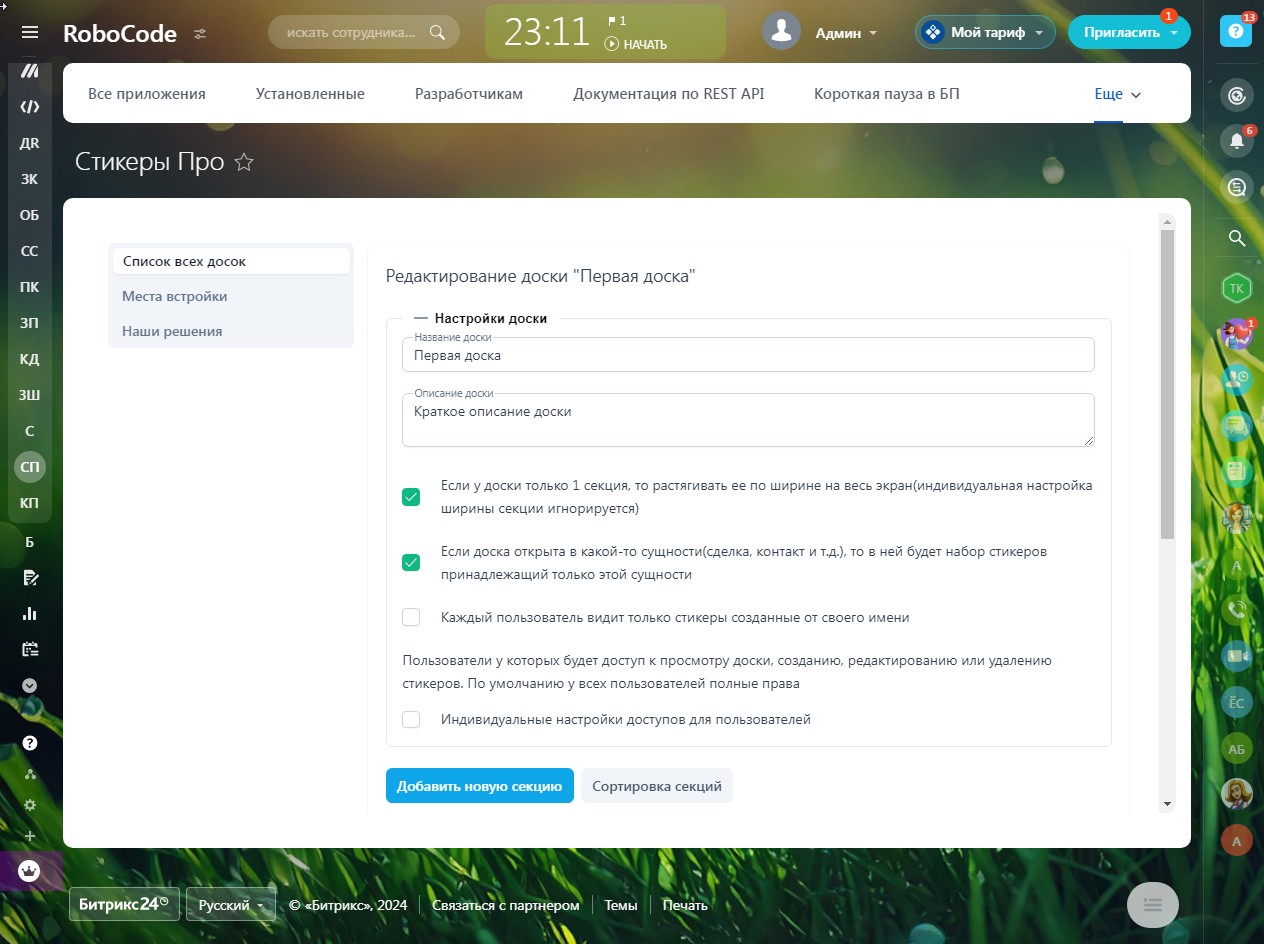The height and width of the screenshot is (944, 1264).
Task: Click the Описание доски text area
Action: (x=748, y=420)
